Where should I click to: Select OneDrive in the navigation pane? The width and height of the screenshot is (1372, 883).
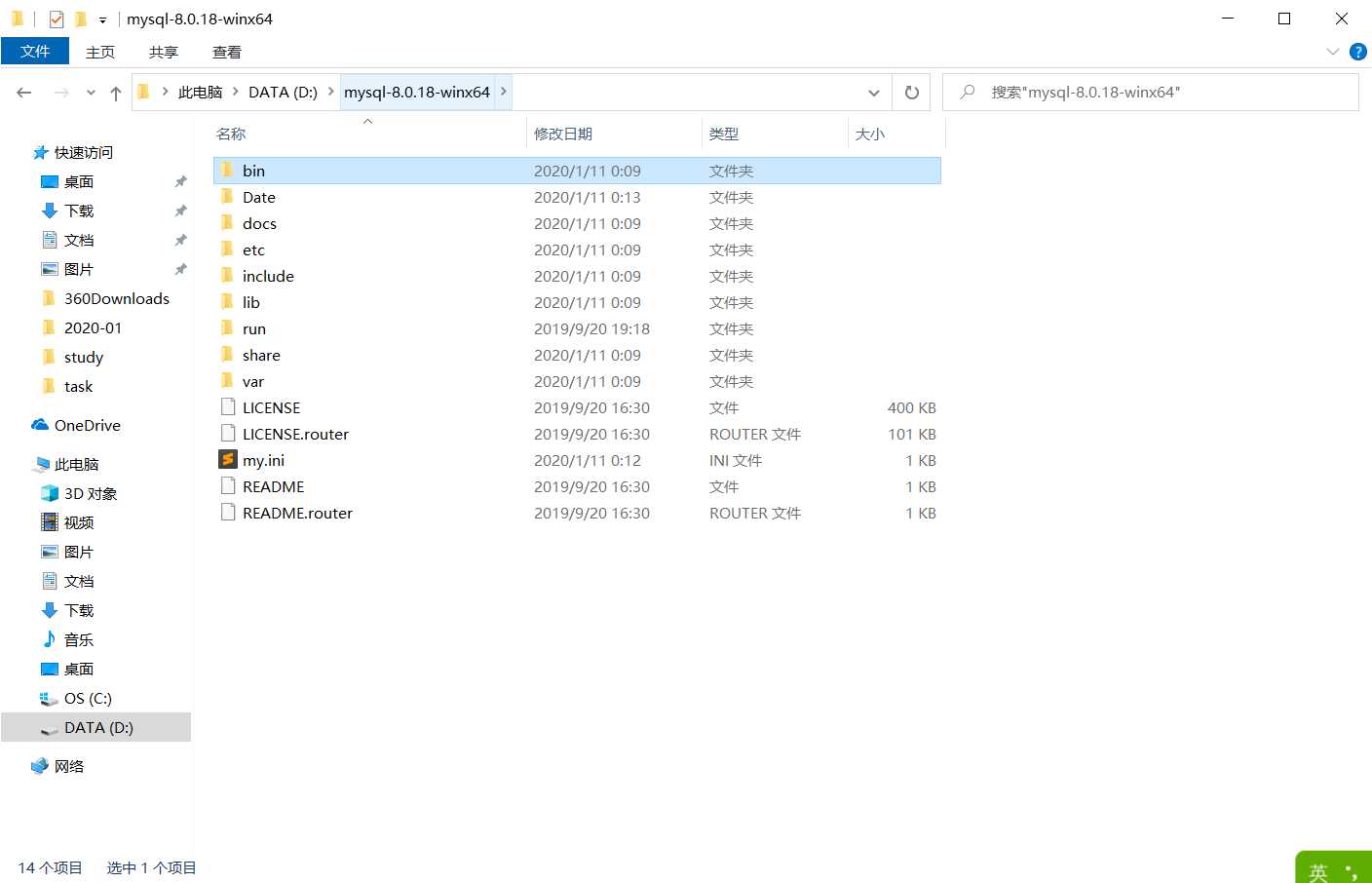(x=88, y=425)
